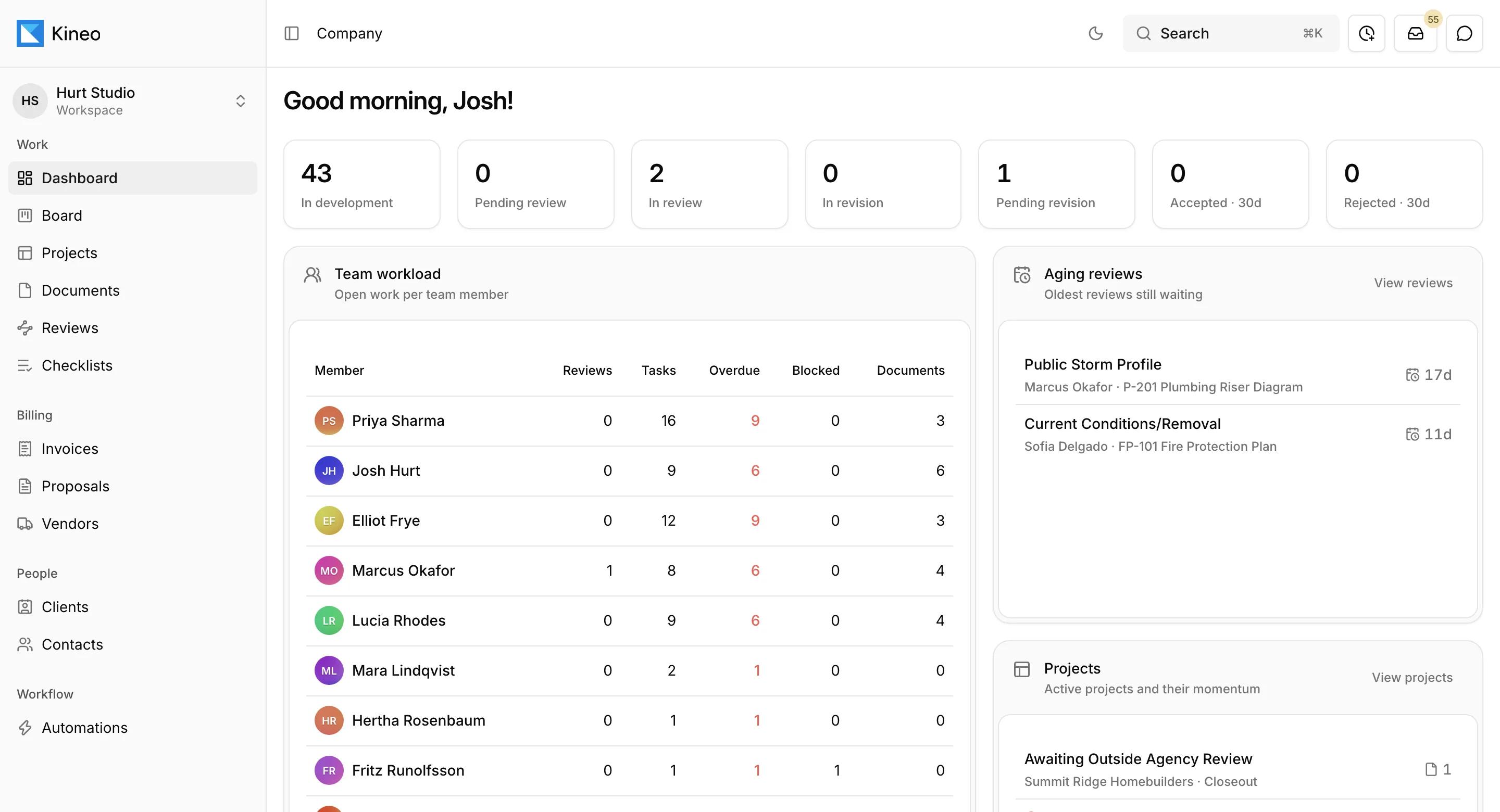Click Josh Hurt's JH avatar

tap(329, 471)
